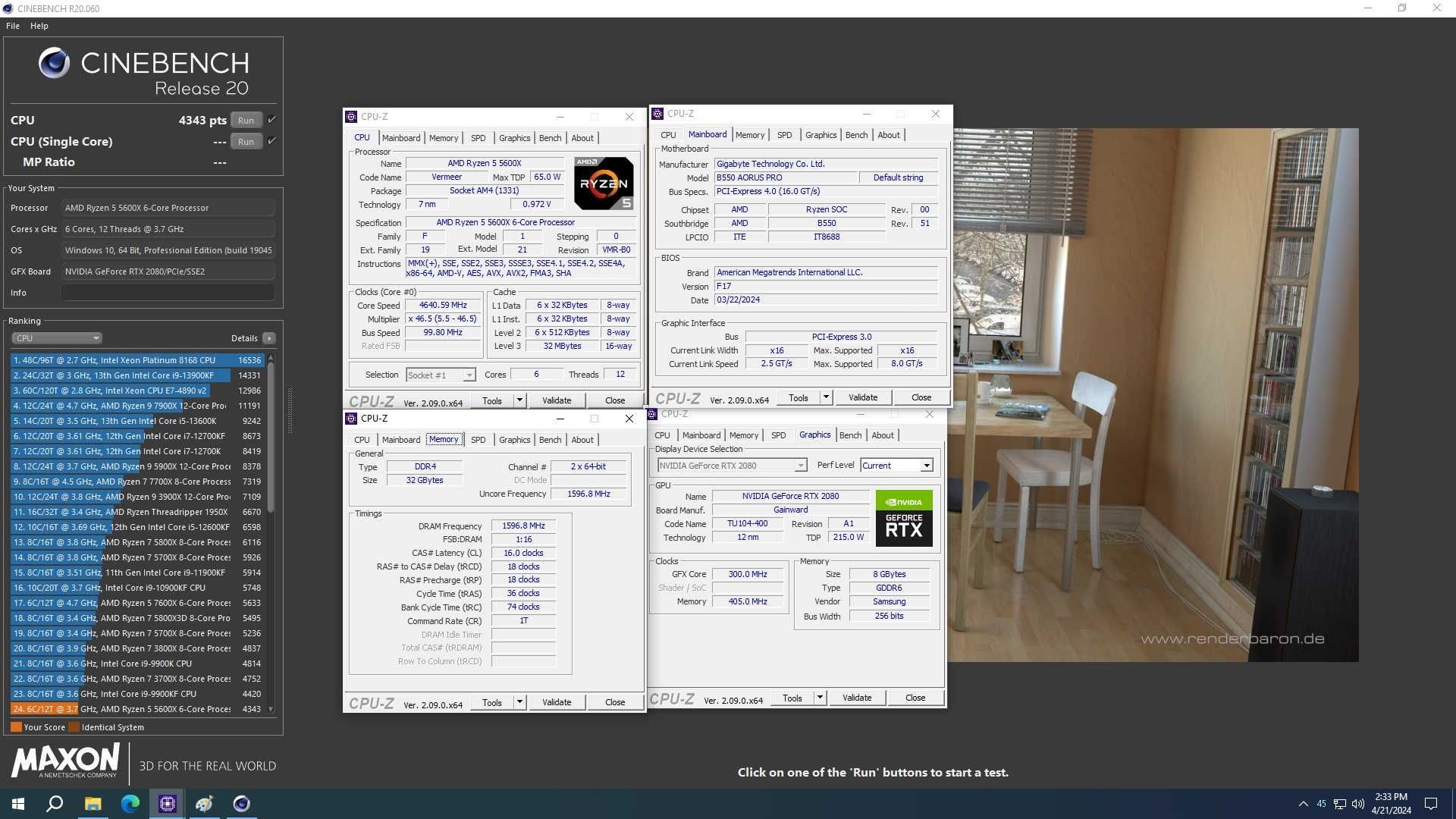Image resolution: width=1456 pixels, height=819 pixels.
Task: Switch to Graphics tab in CPU window
Action: tap(514, 138)
